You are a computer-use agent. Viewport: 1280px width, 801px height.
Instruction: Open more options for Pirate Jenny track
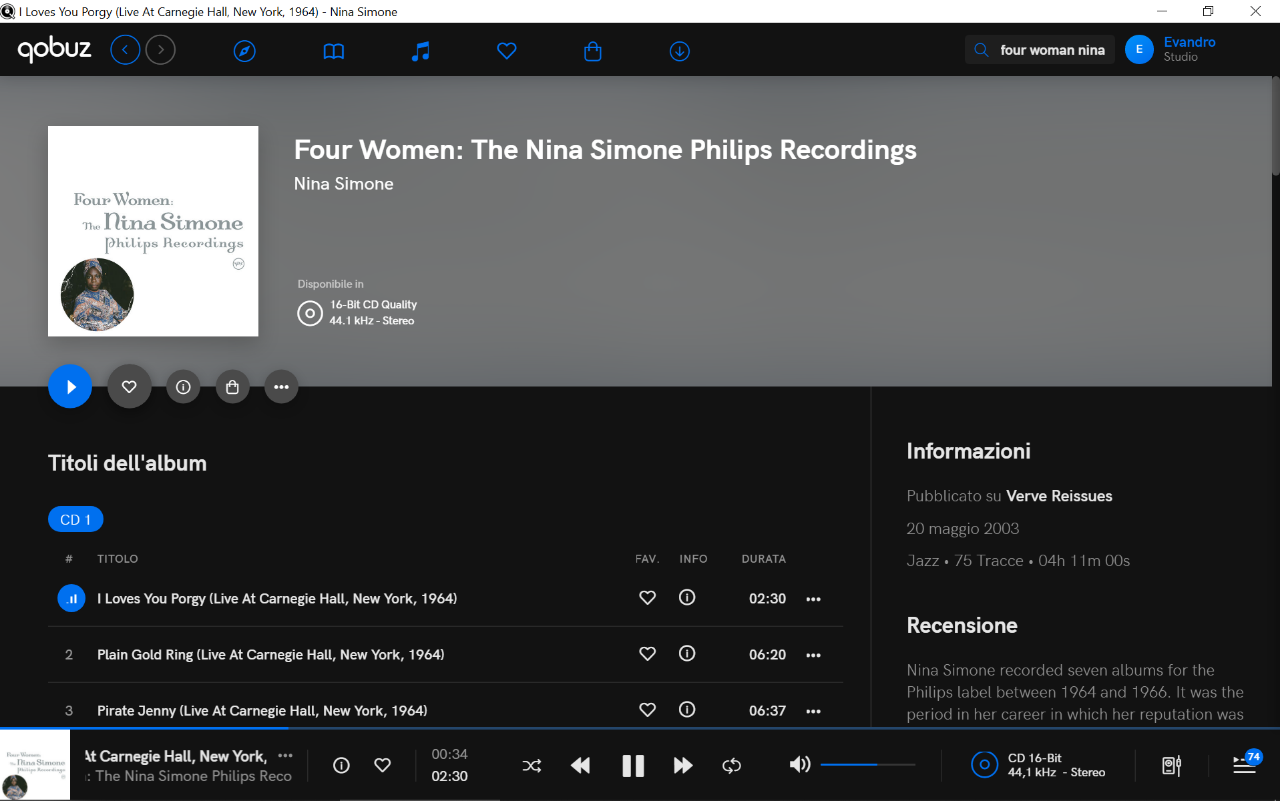813,711
